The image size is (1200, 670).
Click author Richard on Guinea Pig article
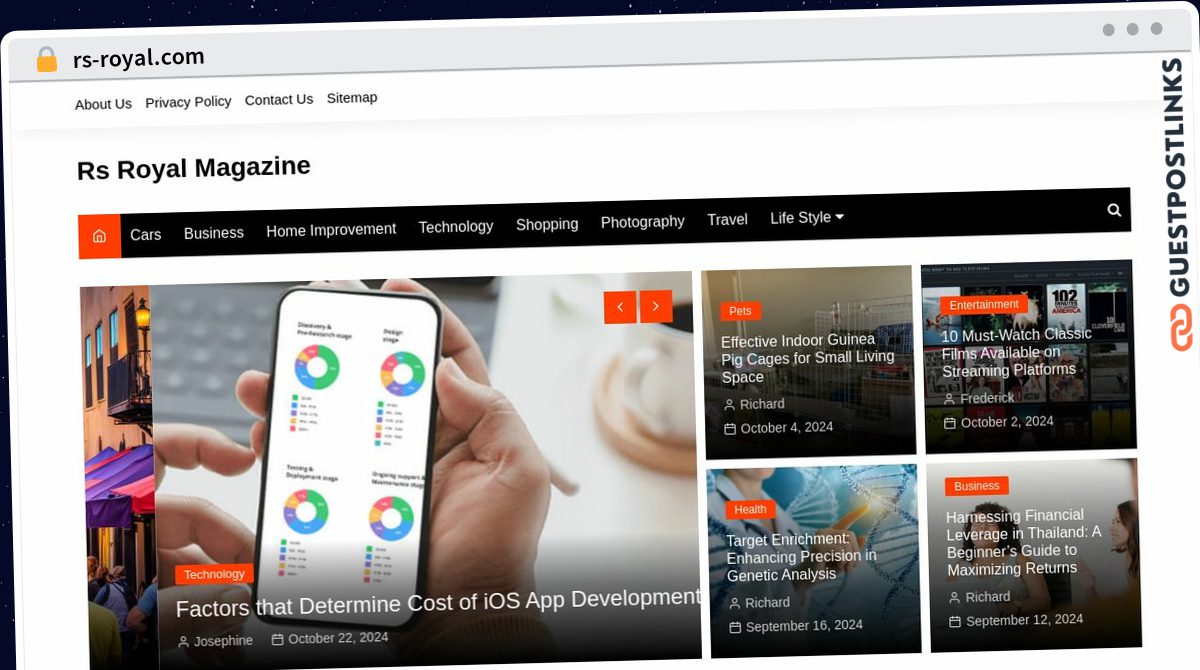tap(762, 404)
